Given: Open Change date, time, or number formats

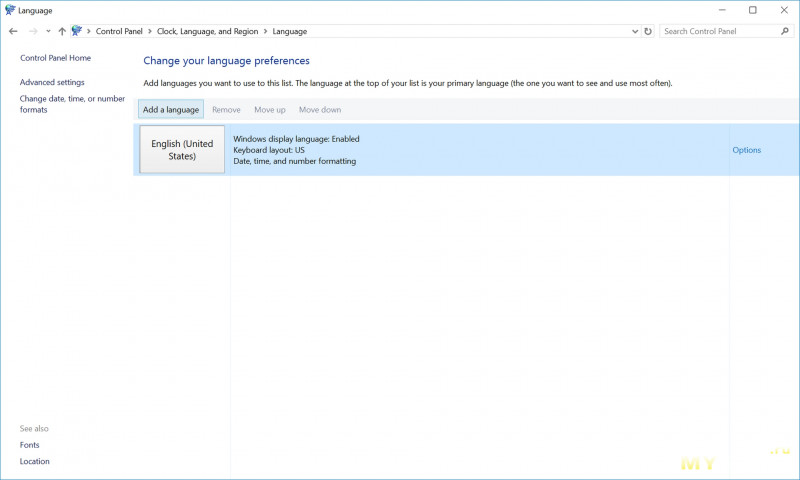Looking at the screenshot, I should (x=72, y=104).
